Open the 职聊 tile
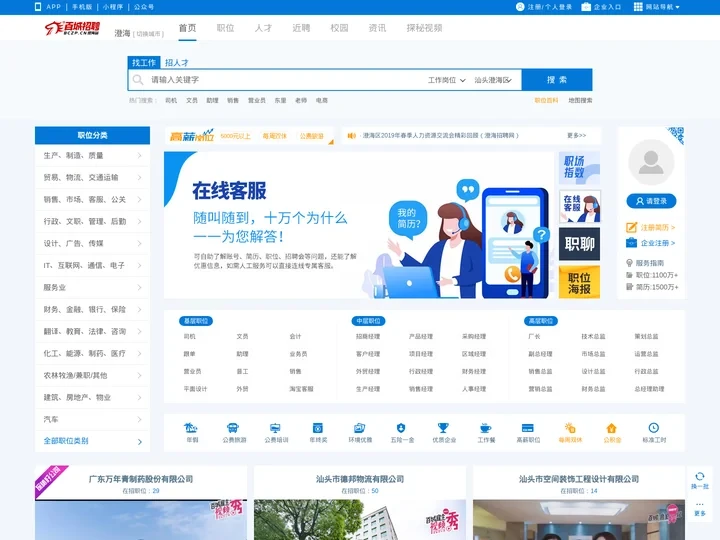The image size is (720, 540). pos(579,244)
